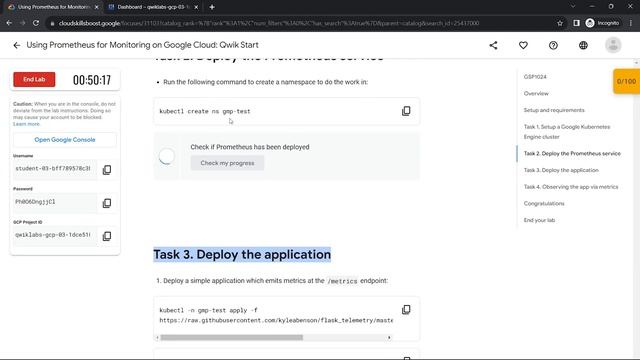Copy the kubectl create ns command
Image resolution: width=640 pixels, height=360 pixels.
tap(406, 111)
